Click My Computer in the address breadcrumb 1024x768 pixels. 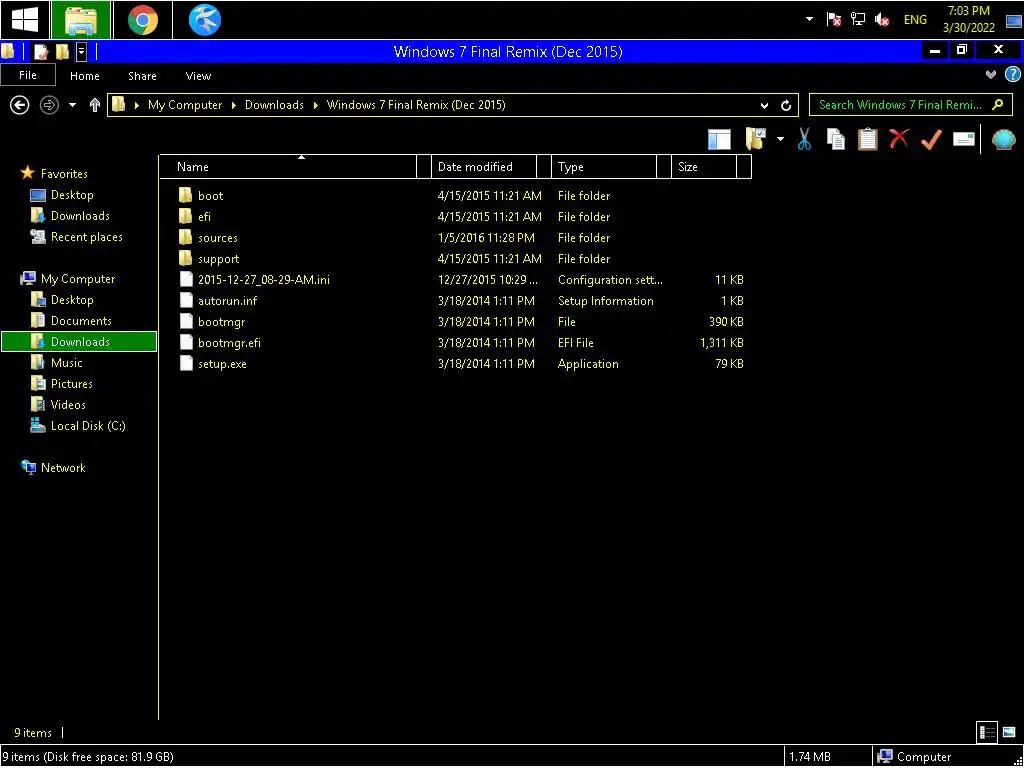point(185,104)
